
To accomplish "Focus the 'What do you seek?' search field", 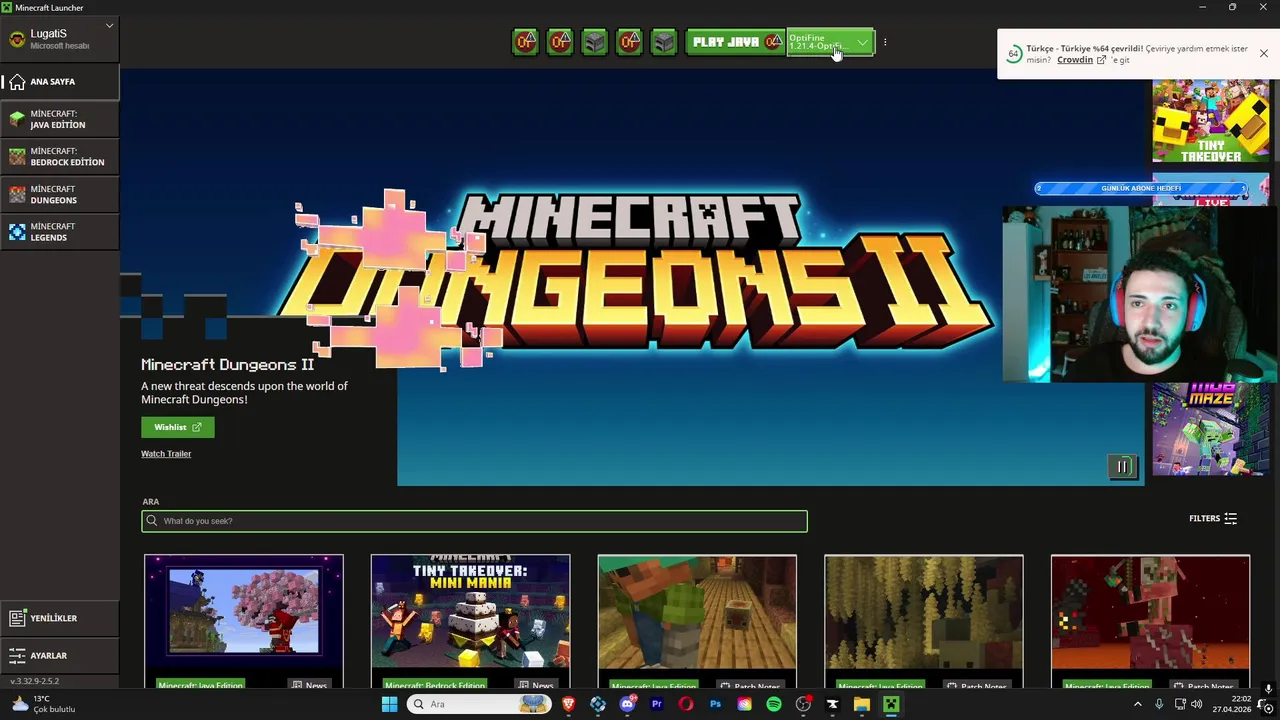I will 474,521.
